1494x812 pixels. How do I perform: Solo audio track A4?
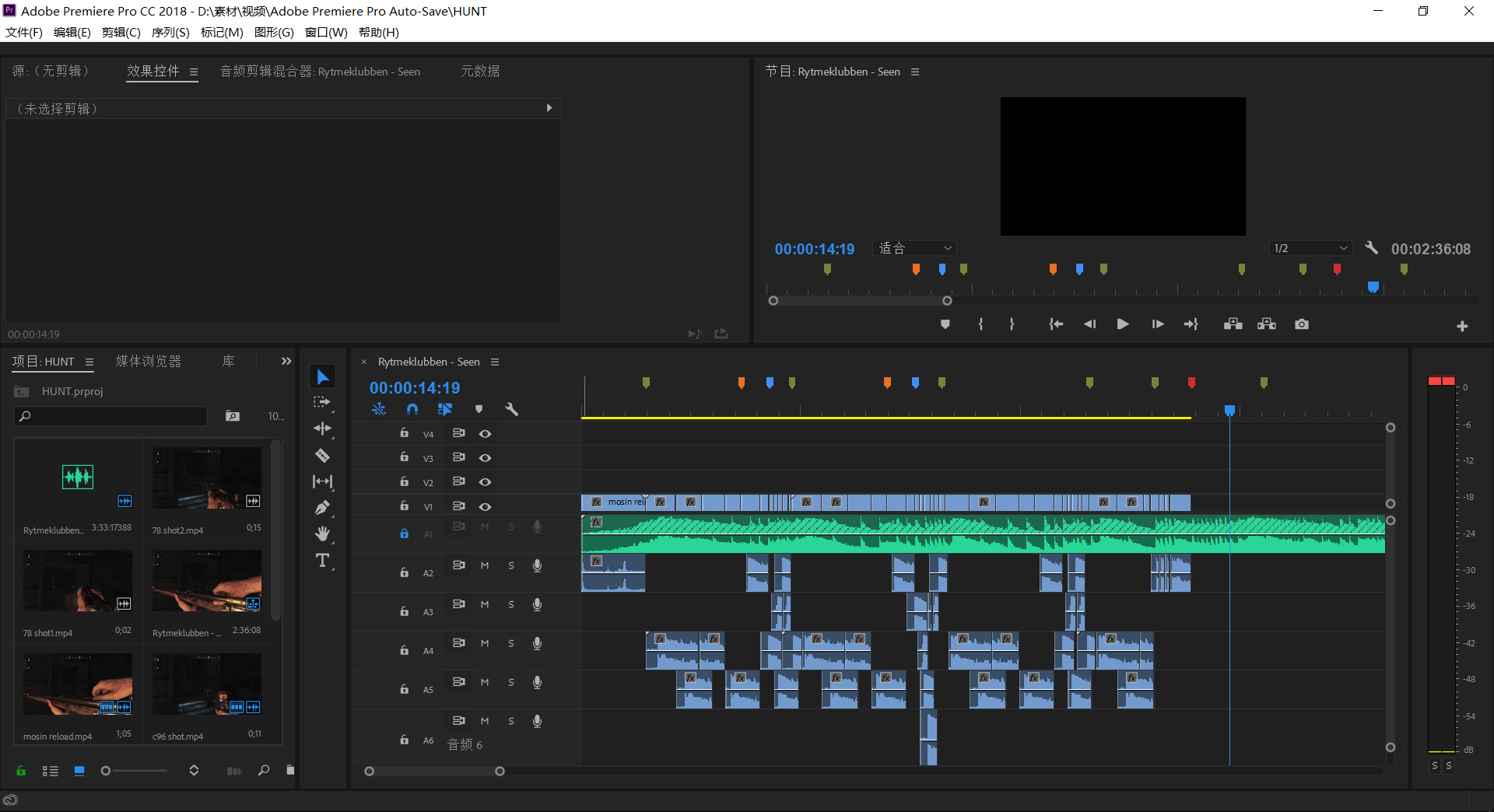(511, 643)
